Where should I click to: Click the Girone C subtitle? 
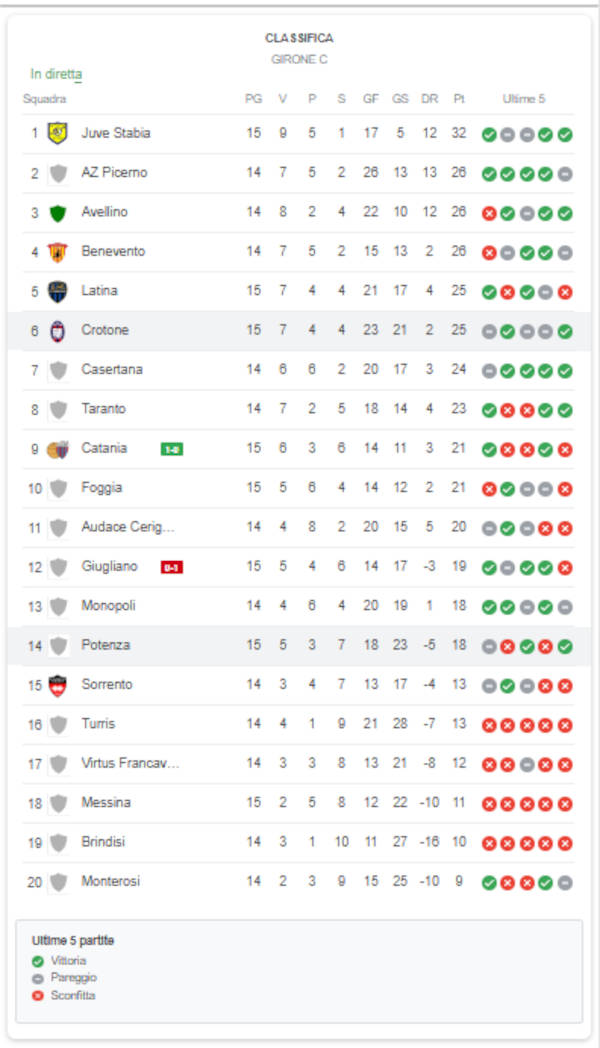point(299,59)
